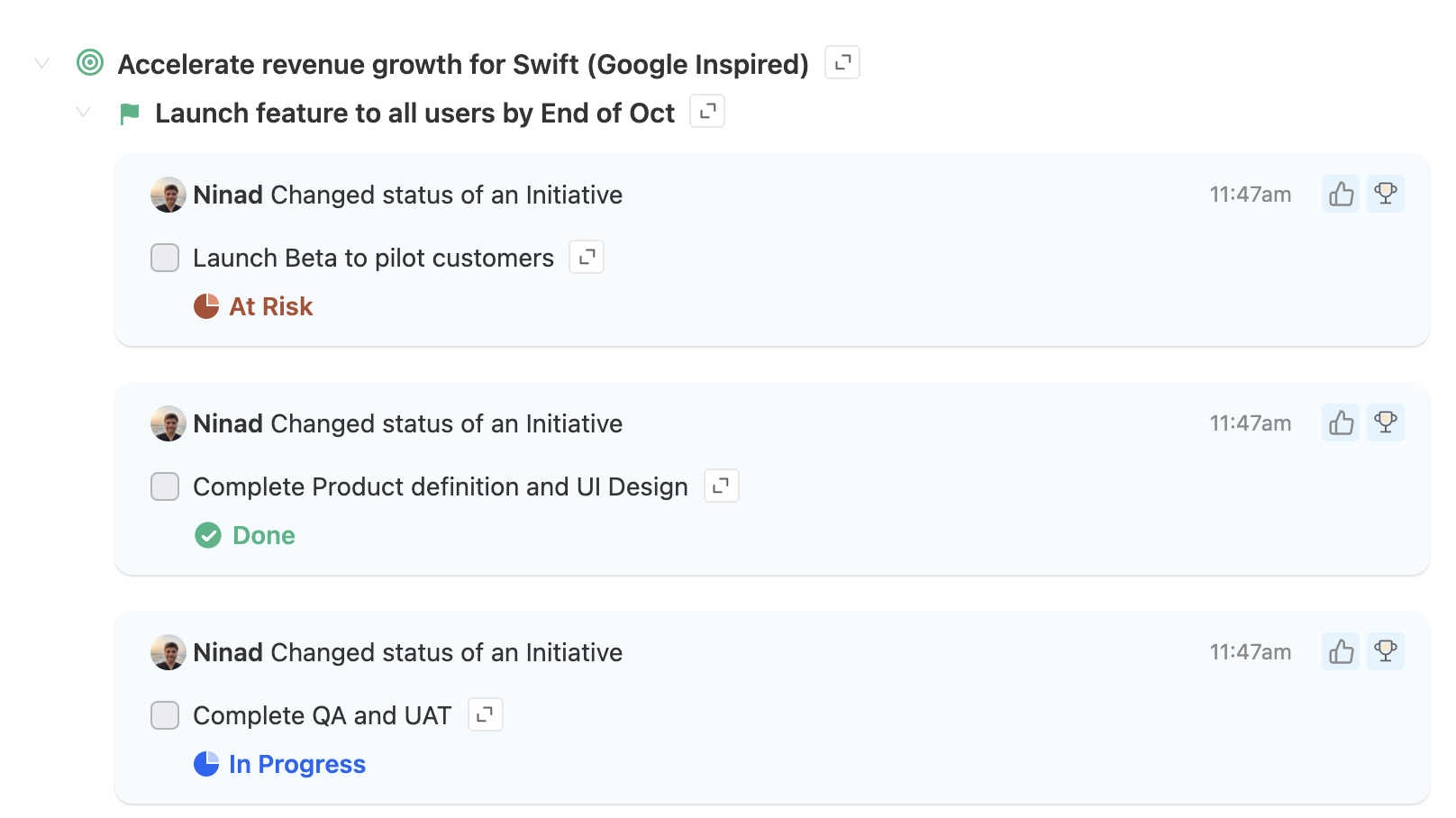Click the 11:47am timestamp on Product definition card
Viewport: 1456px width, 818px height.
1251,423
